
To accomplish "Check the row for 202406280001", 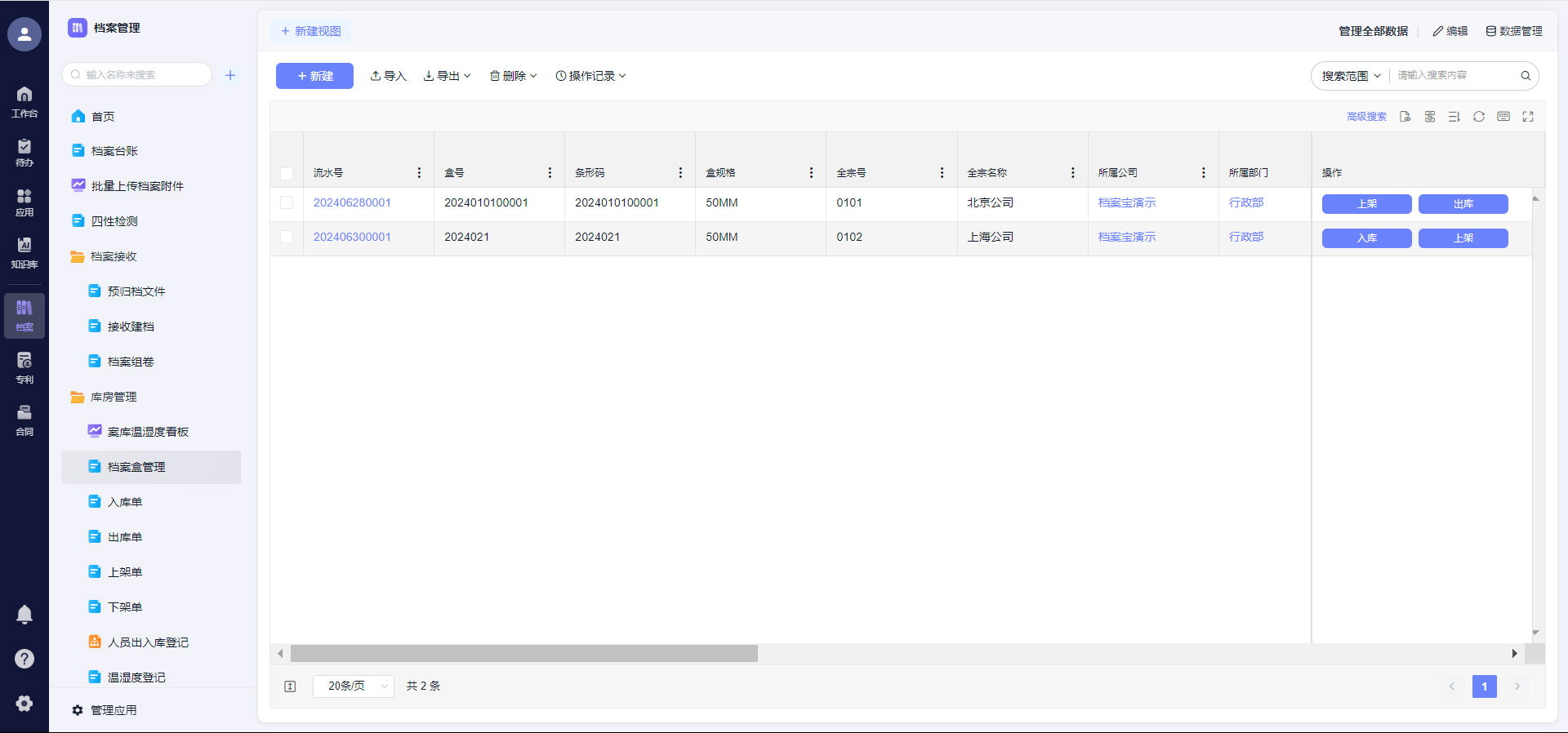I will pyautogui.click(x=287, y=202).
